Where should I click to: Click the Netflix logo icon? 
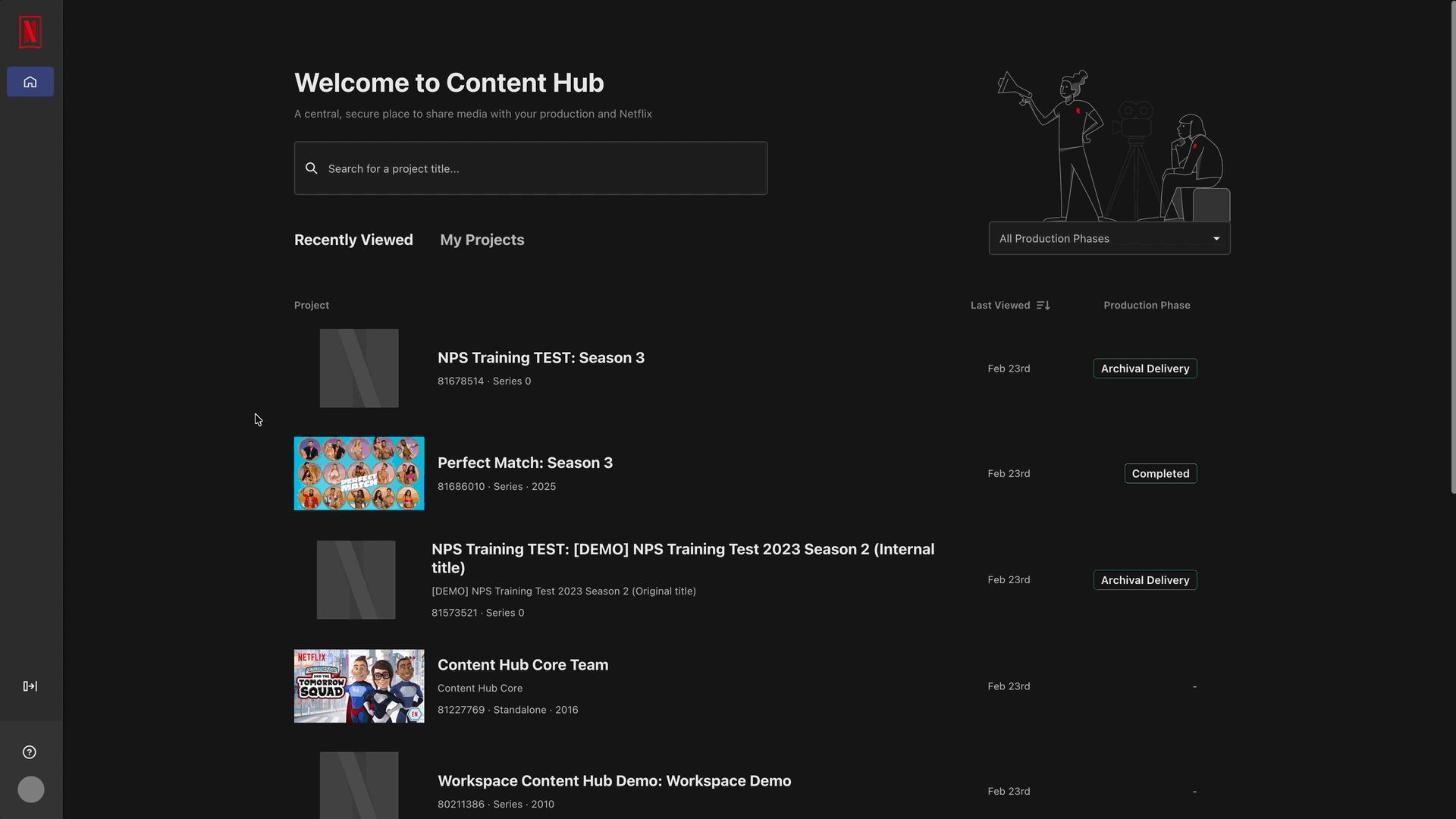[30, 32]
